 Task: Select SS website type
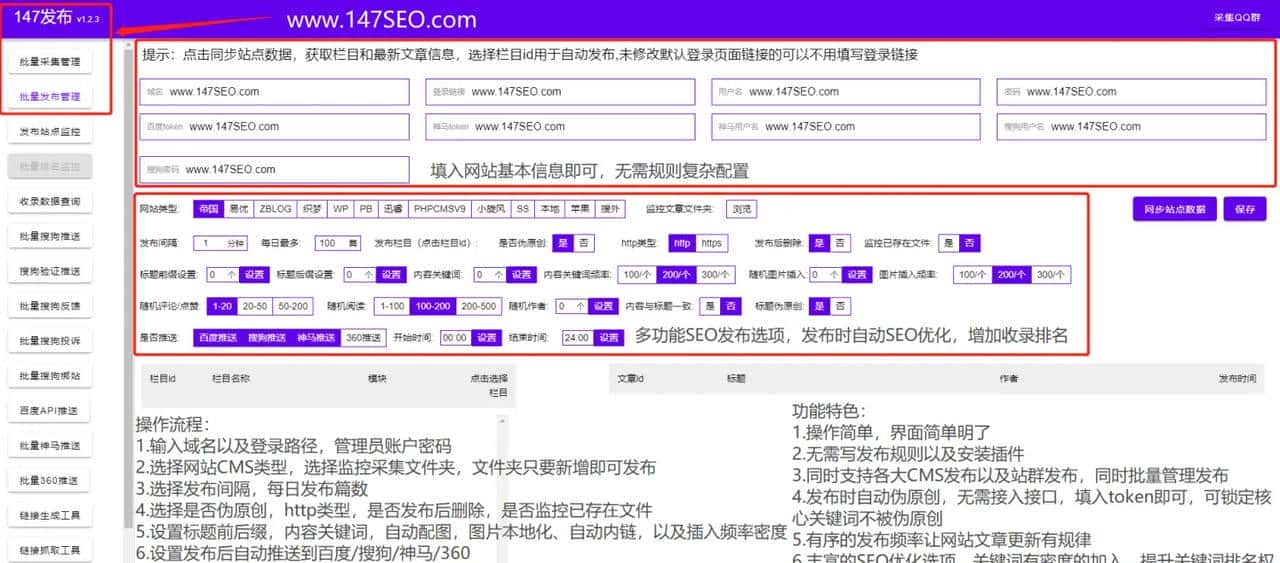pyautogui.click(x=522, y=209)
